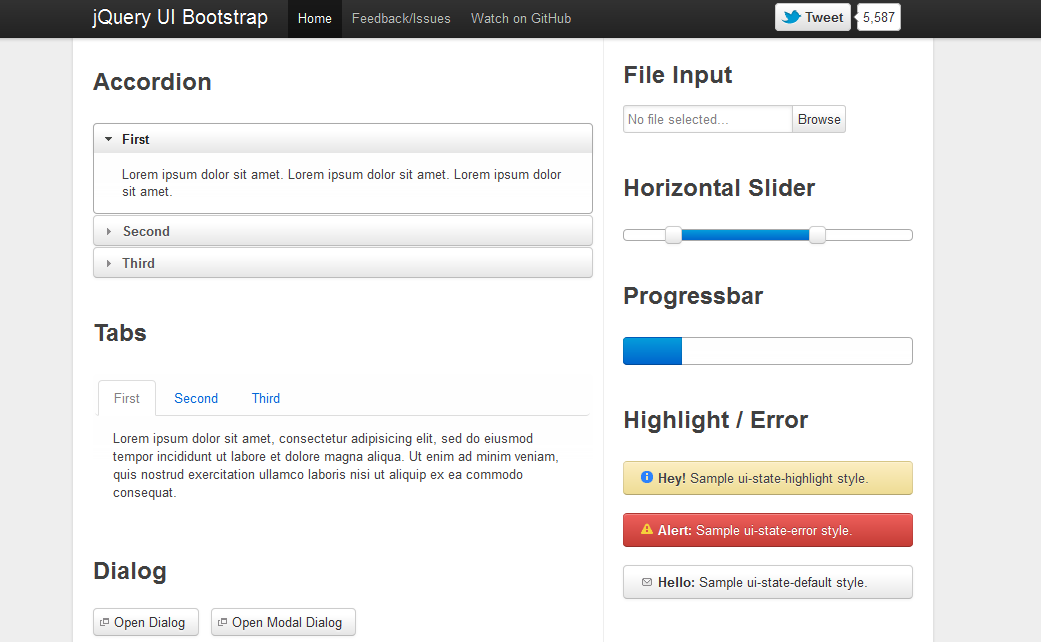Click the No file selected input field
Image resolution: width=1041 pixels, height=642 pixels.
[x=707, y=119]
